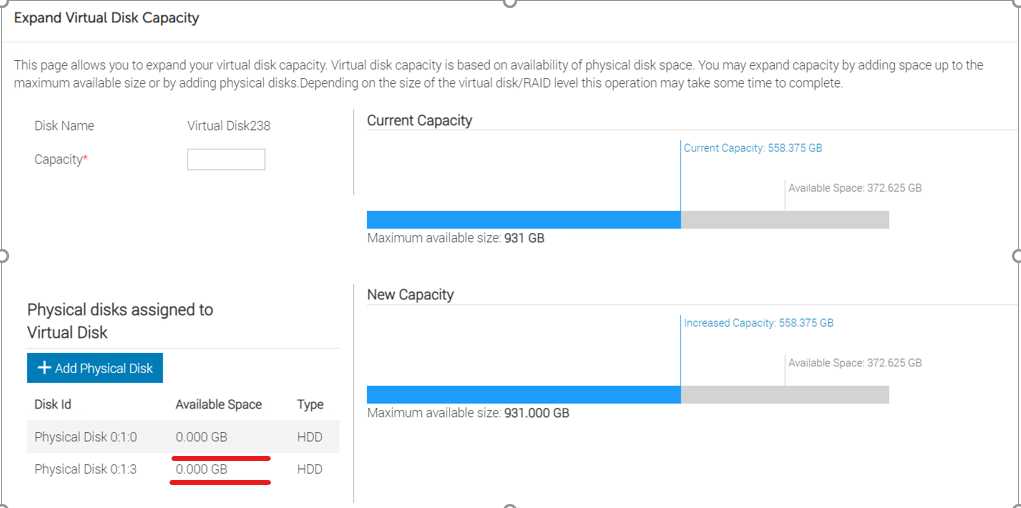Click the Type column header
Image resolution: width=1021 pixels, height=508 pixels.
310,405
